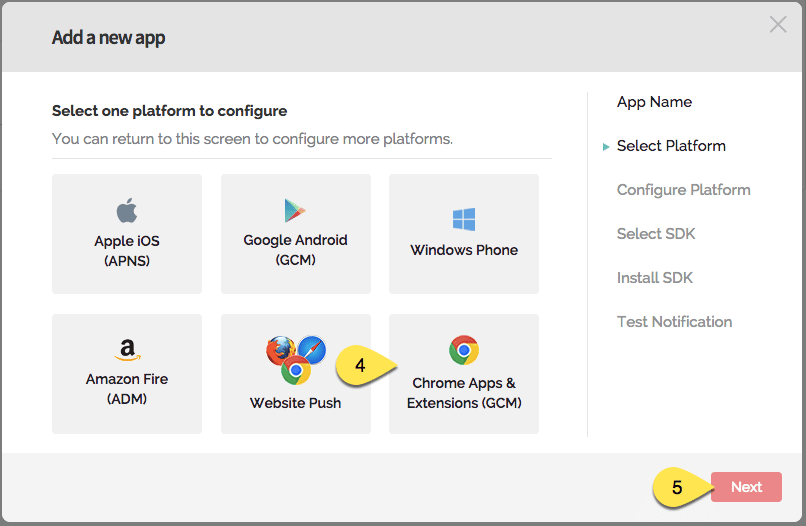Screen dimensions: 806x526
Task: Go to the App Name step
Action: [654, 102]
